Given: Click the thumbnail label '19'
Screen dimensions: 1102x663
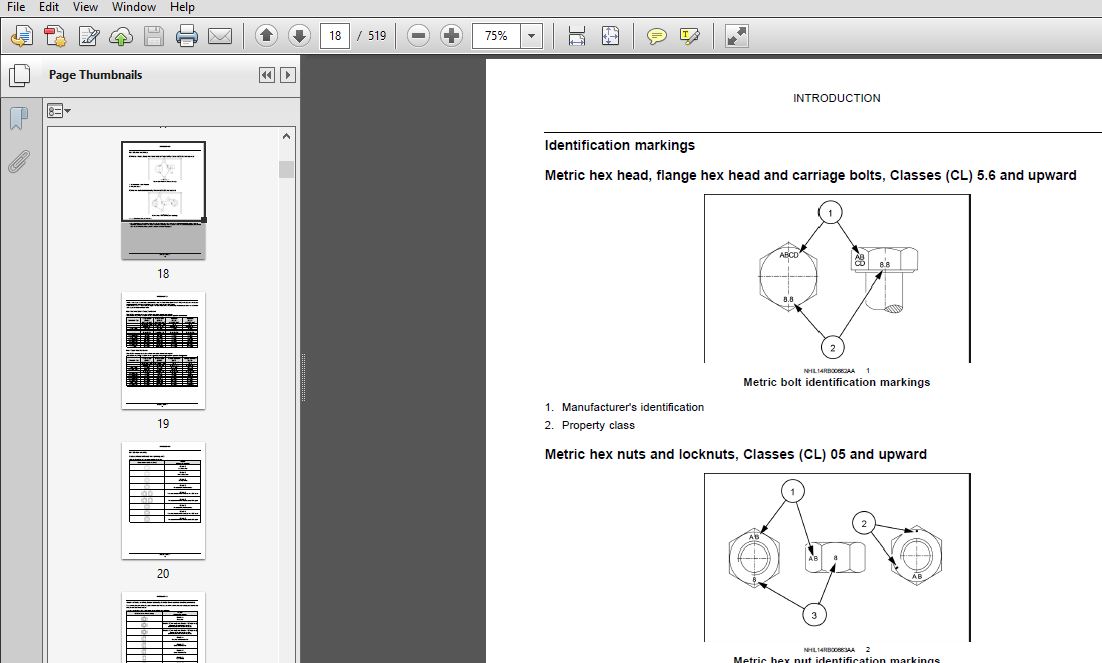Looking at the screenshot, I should tap(163, 424).
